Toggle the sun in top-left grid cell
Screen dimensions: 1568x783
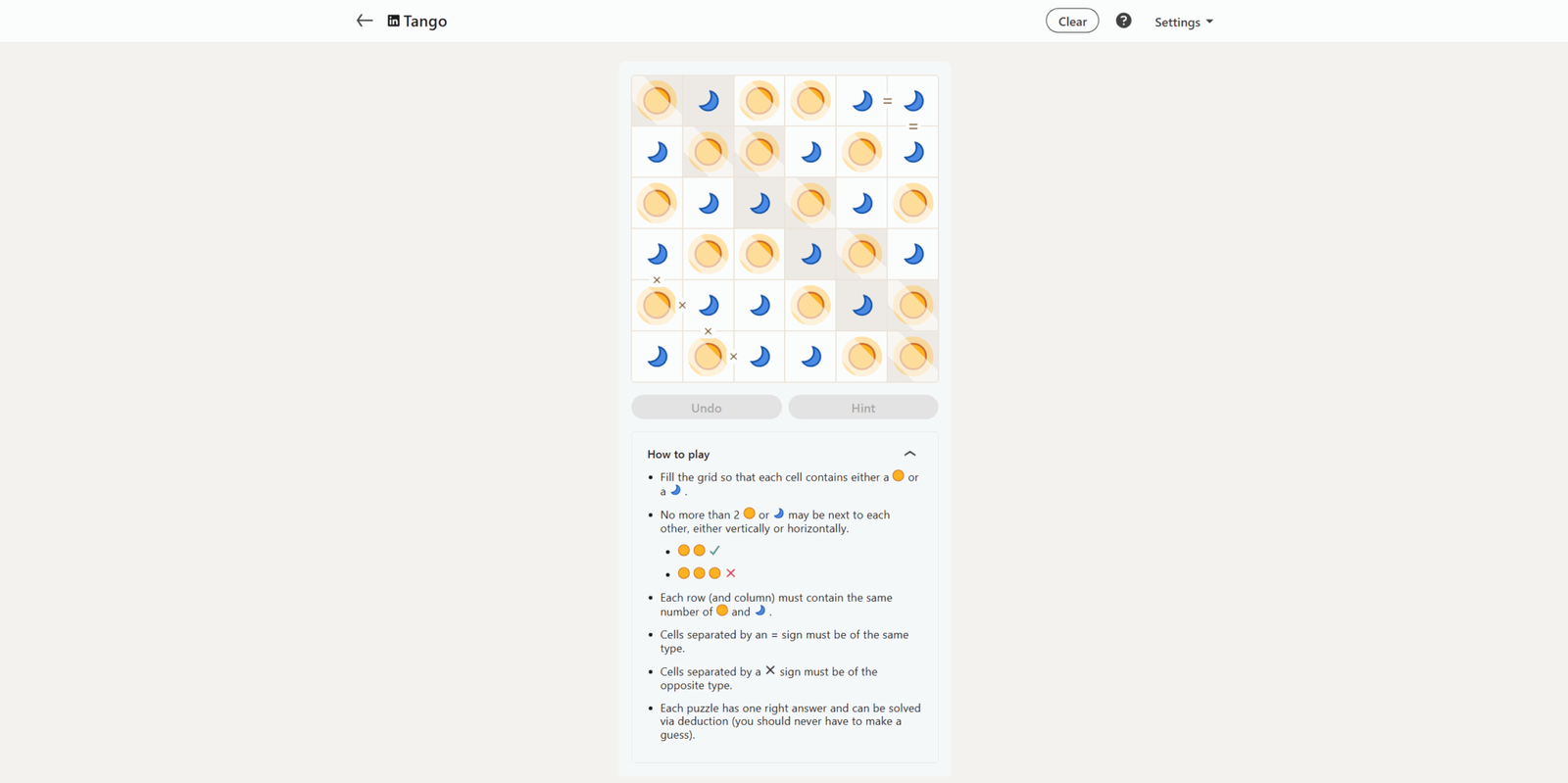[x=658, y=101]
